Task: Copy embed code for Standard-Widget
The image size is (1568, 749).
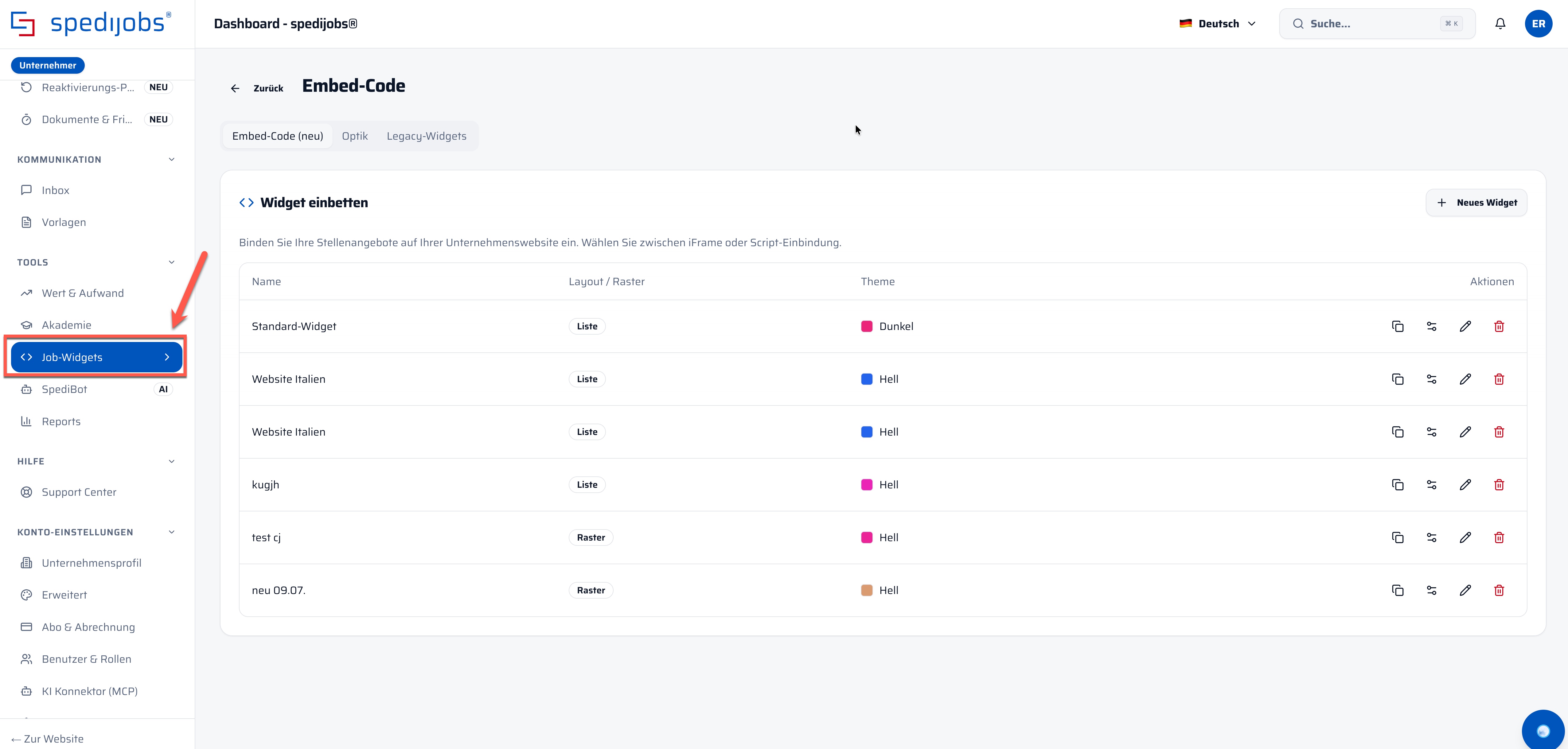Action: pyautogui.click(x=1398, y=326)
